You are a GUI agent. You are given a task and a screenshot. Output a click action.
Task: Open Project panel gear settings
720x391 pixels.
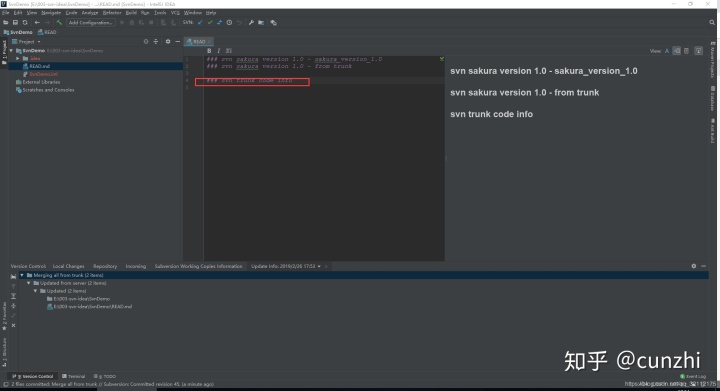click(x=168, y=41)
